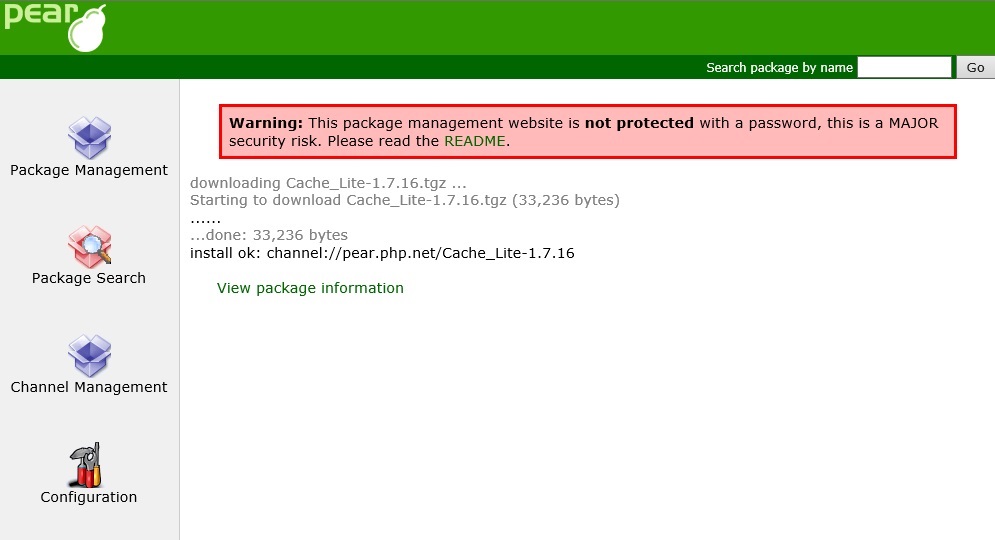Open the README link in warning
The width and height of the screenshot is (995, 540).
475,141
